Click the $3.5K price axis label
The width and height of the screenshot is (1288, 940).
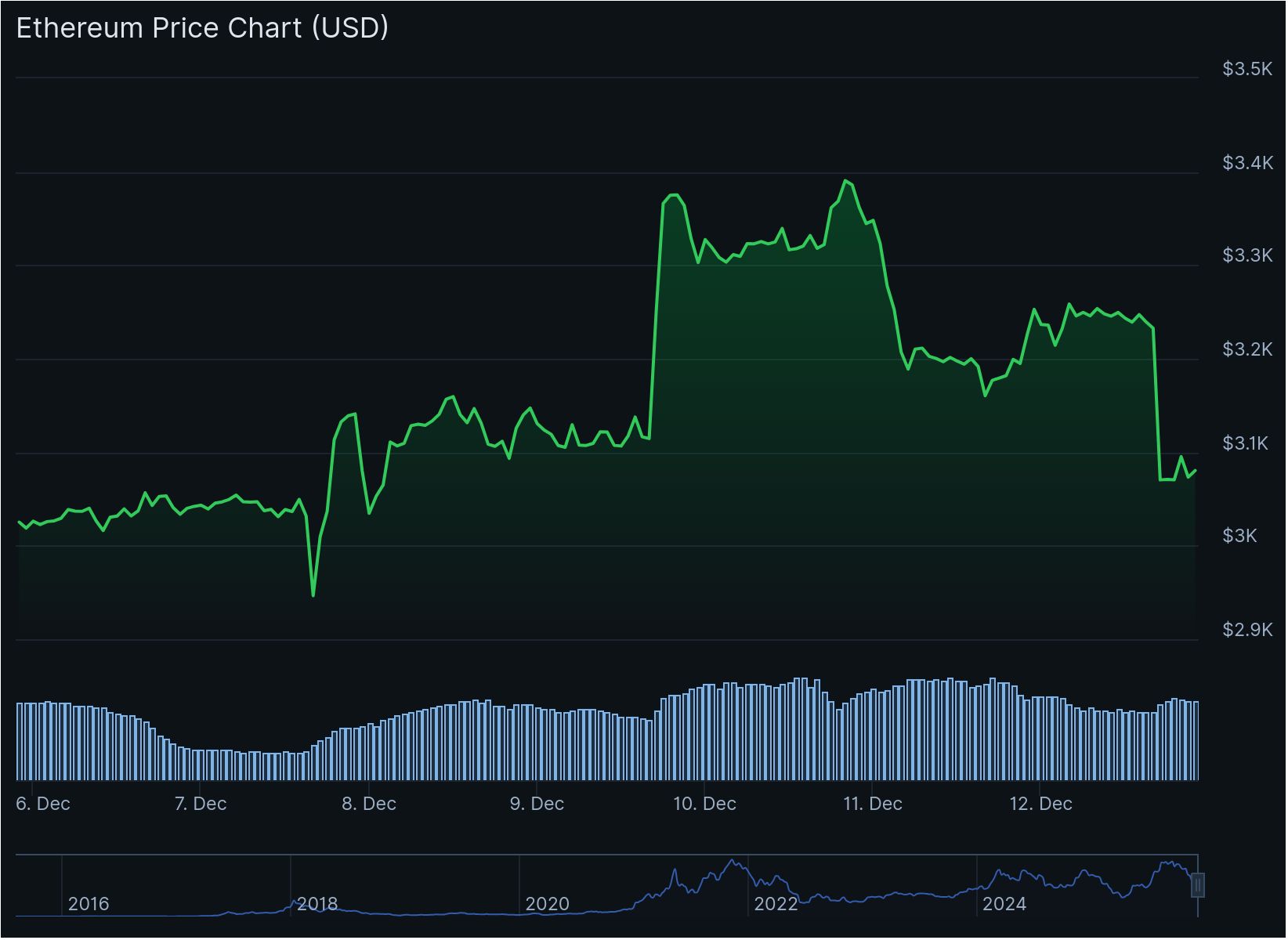1247,69
